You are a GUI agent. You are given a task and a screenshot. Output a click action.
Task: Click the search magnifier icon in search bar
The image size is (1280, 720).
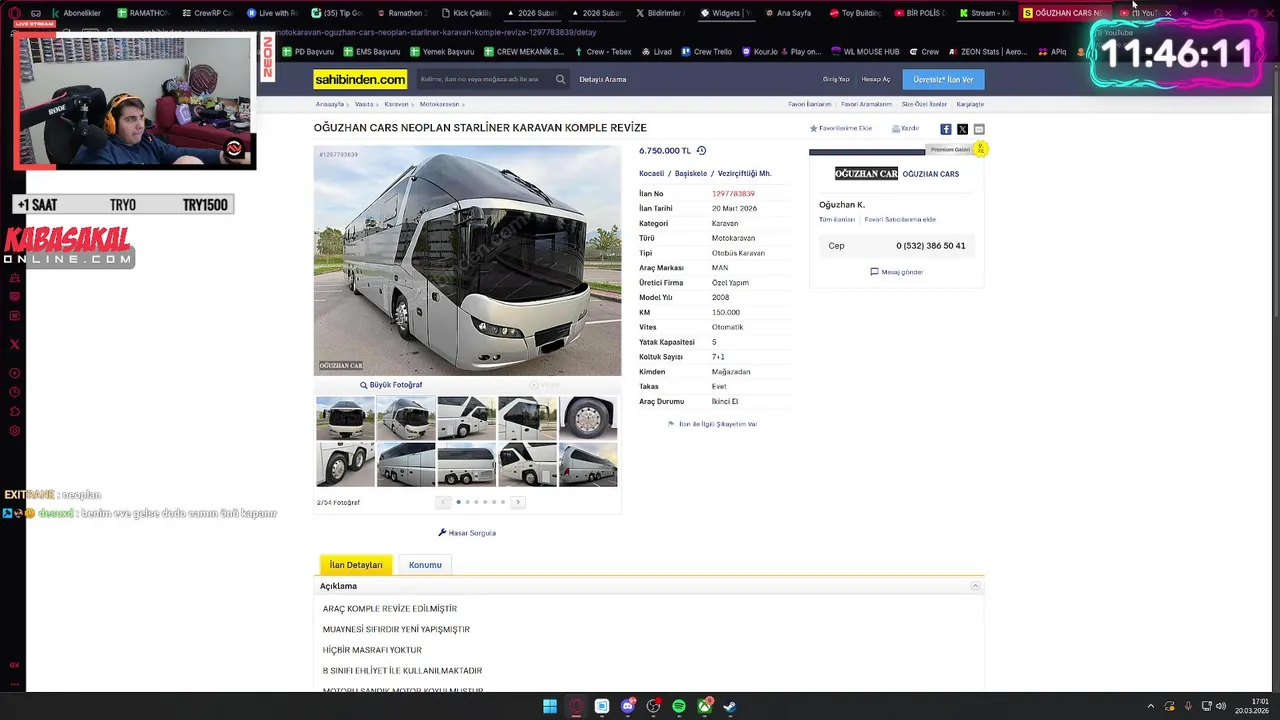[560, 79]
